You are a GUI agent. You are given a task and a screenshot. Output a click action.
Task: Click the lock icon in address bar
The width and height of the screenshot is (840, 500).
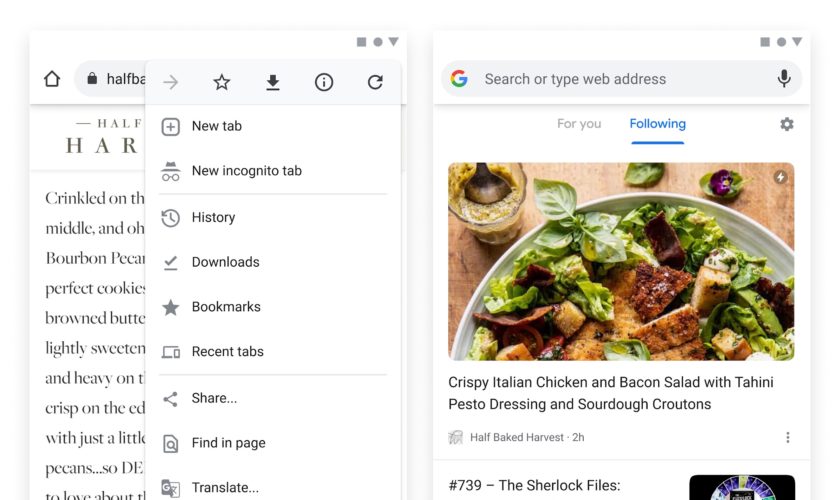click(92, 78)
